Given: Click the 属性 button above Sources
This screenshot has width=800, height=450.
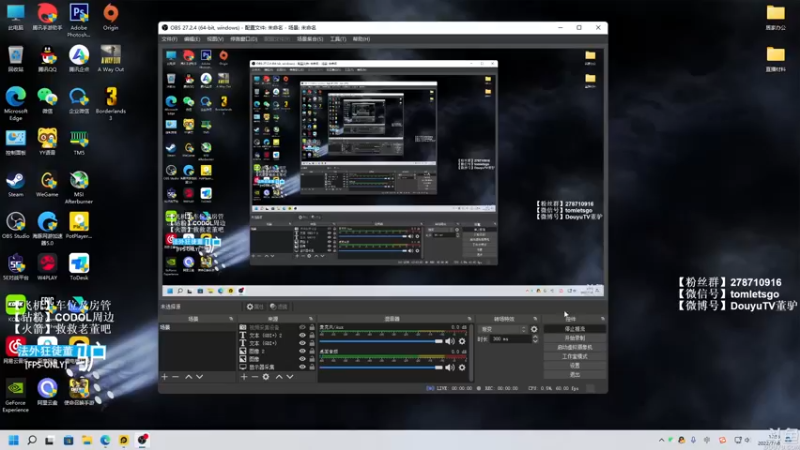Looking at the screenshot, I should coord(255,307).
